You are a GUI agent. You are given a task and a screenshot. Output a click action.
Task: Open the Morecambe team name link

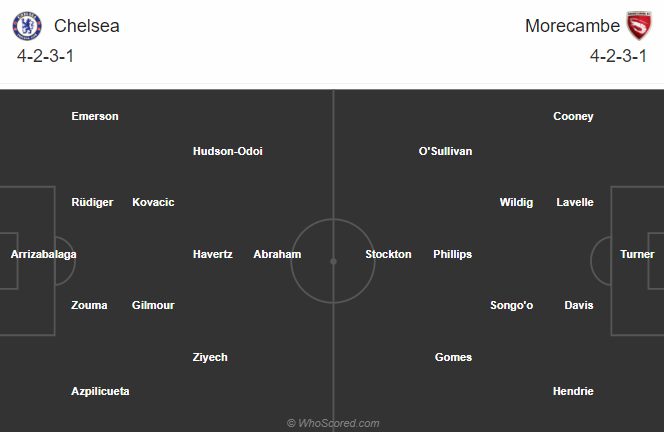click(x=570, y=26)
